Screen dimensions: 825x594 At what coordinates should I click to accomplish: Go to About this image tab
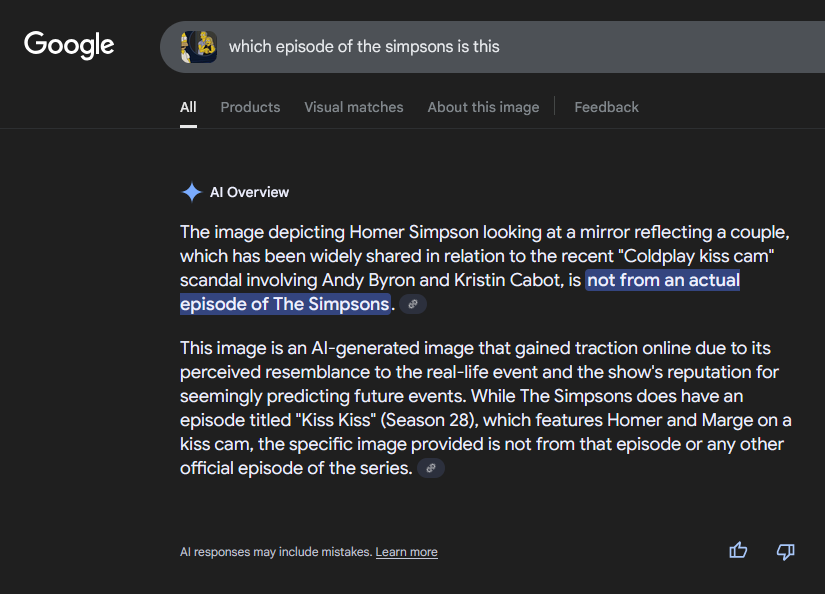(x=483, y=107)
